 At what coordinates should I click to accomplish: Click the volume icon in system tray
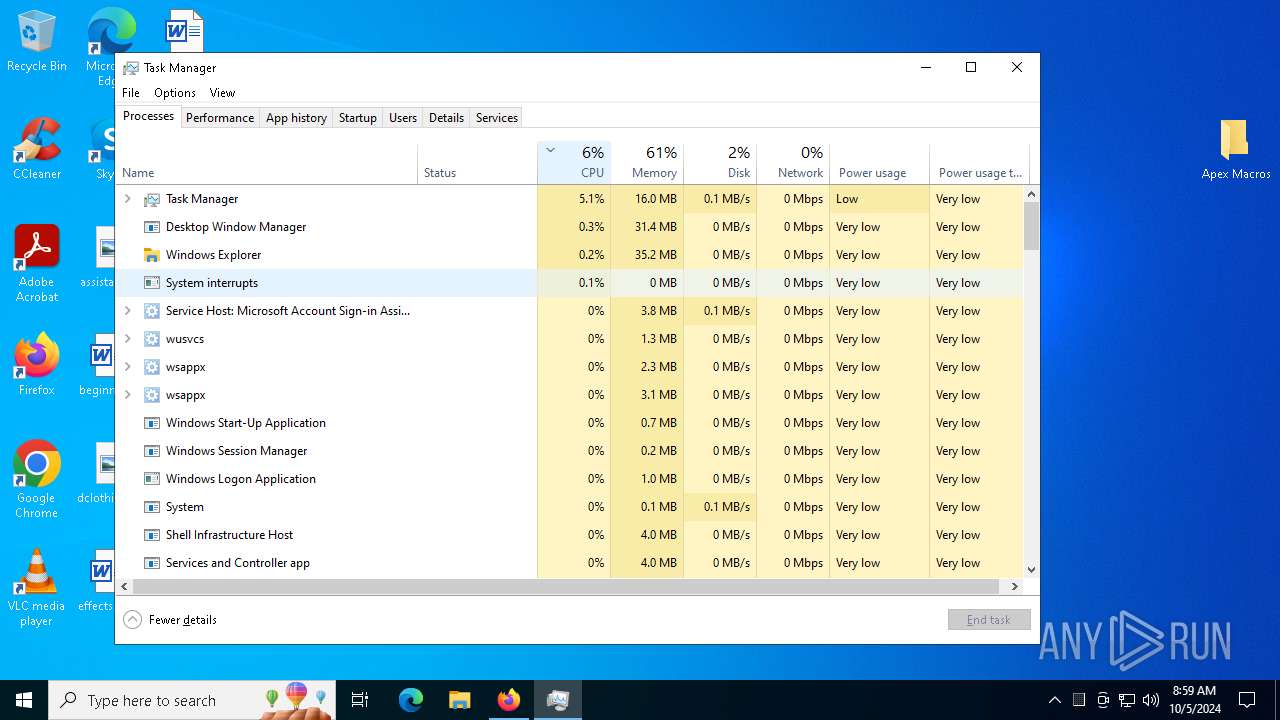(x=1151, y=700)
